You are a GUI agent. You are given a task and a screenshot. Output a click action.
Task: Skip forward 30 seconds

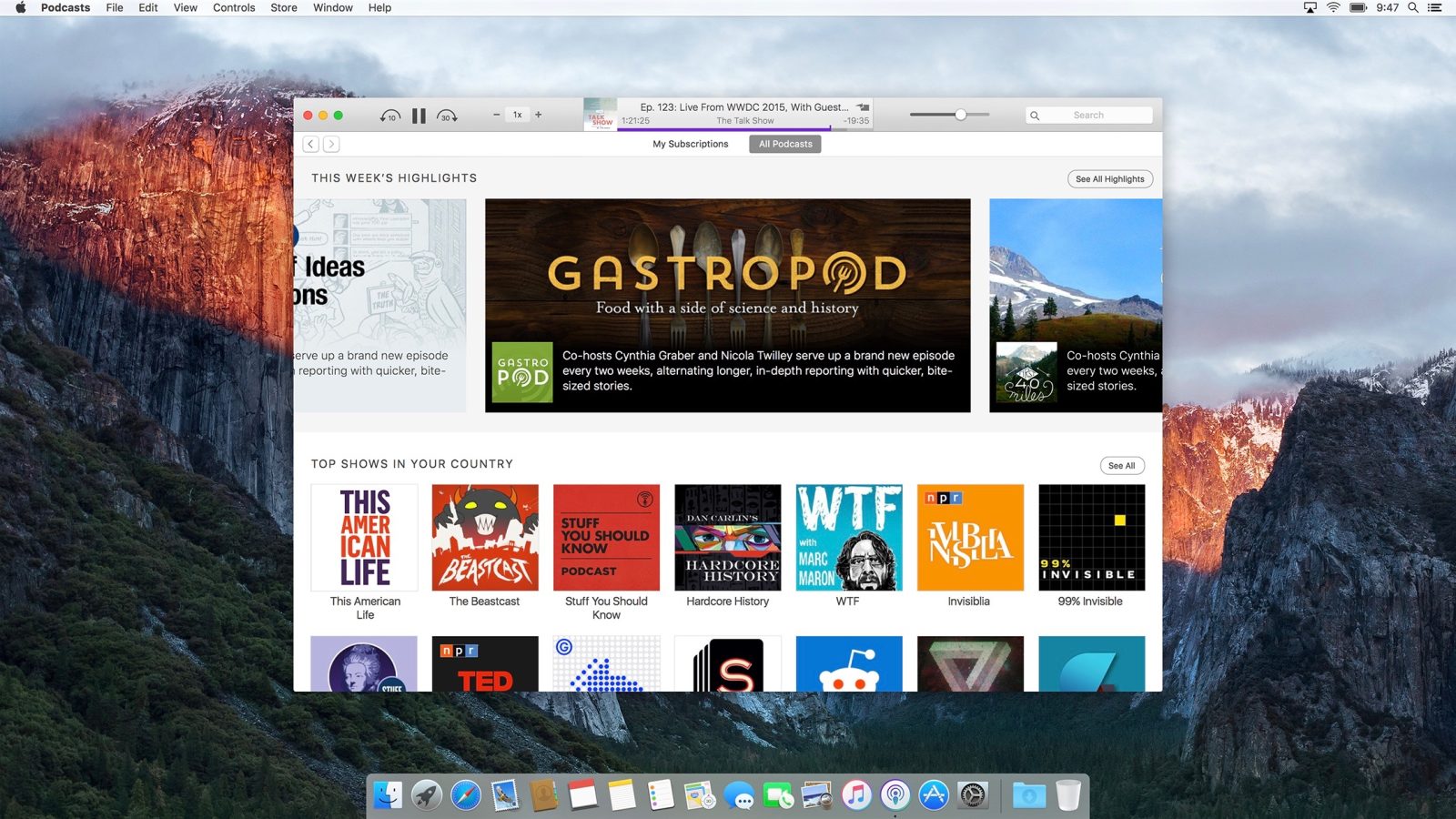coord(447,116)
